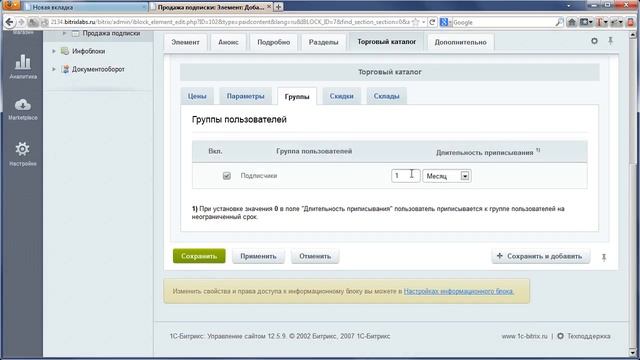Click the bookmark star in address bar

click(x=416, y=22)
